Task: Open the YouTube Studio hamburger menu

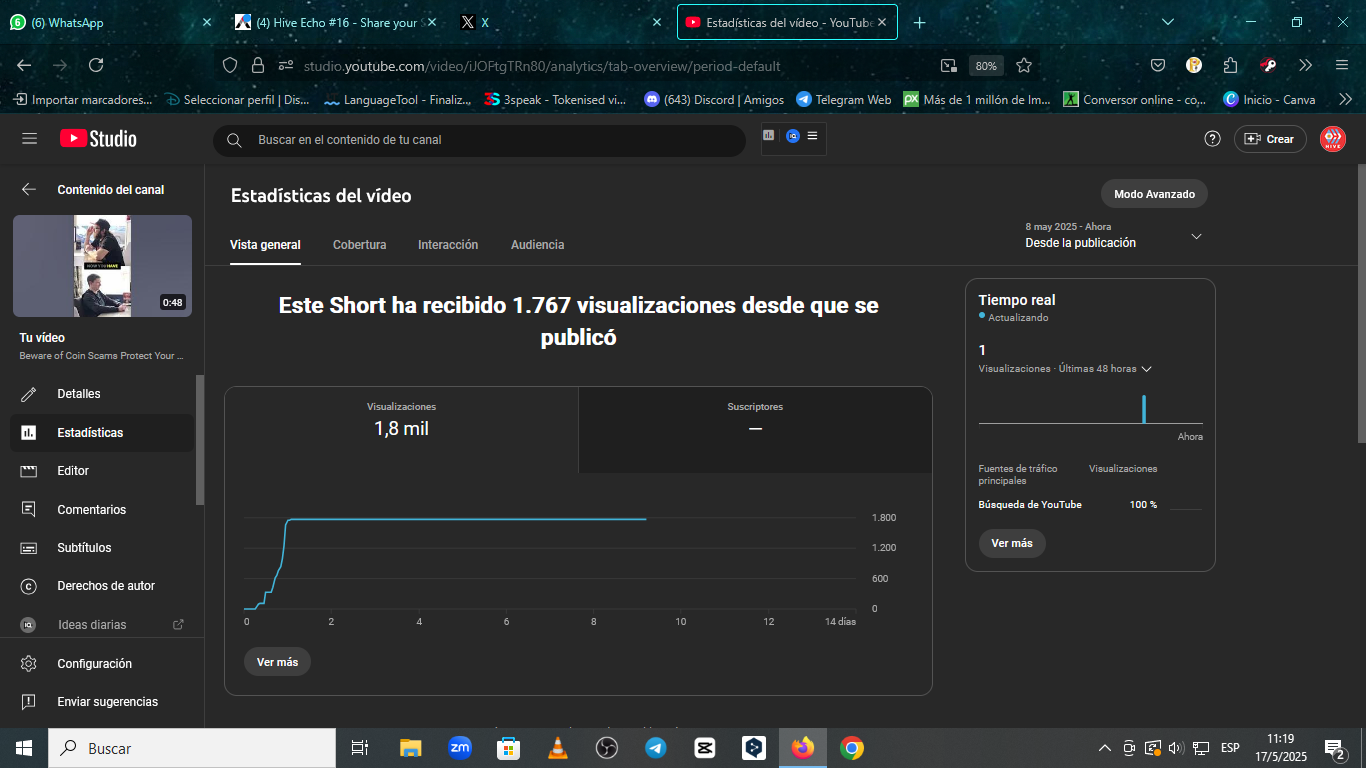Action: (29, 139)
